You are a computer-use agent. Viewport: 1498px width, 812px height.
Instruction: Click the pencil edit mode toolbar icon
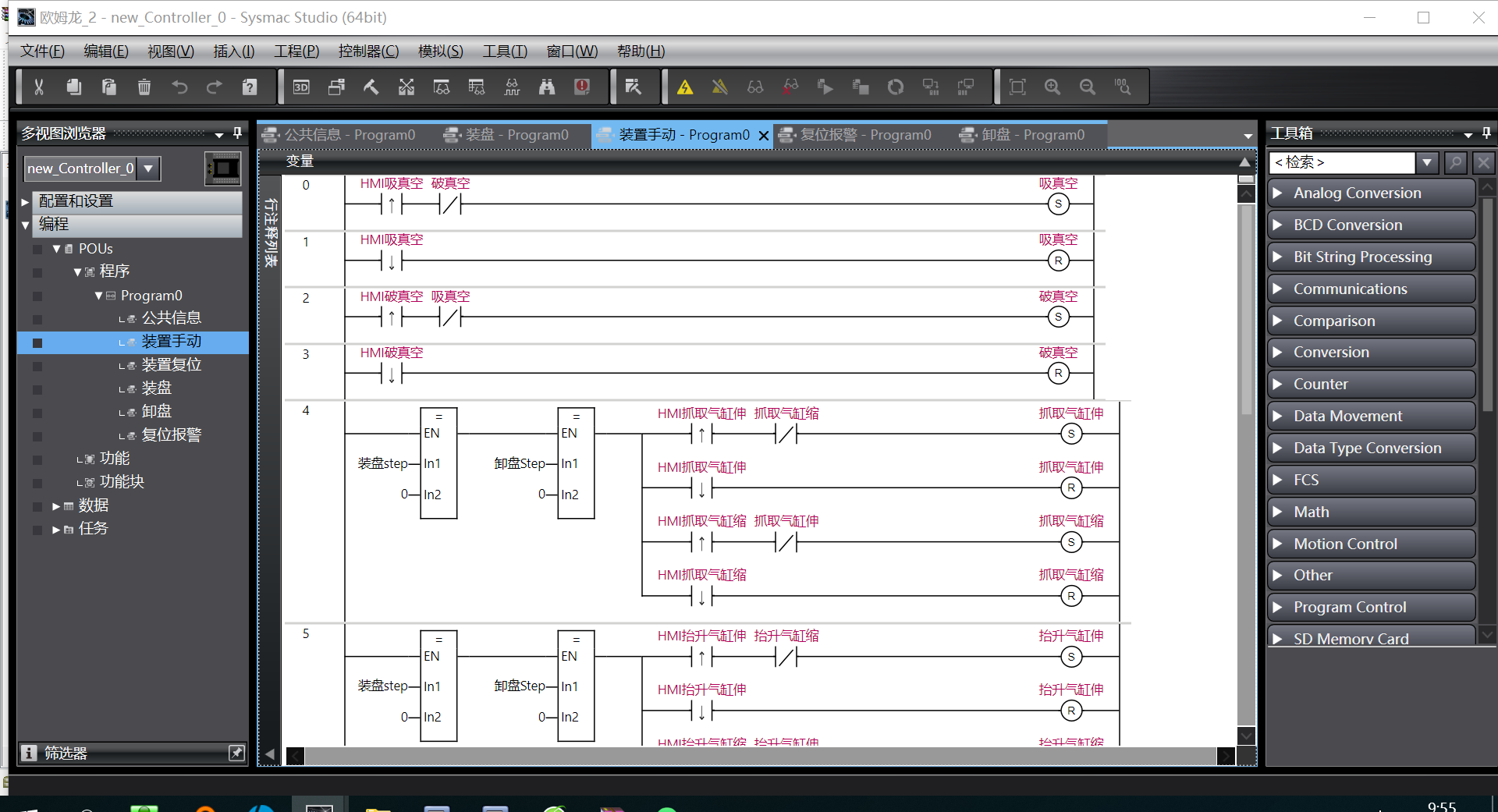click(634, 87)
